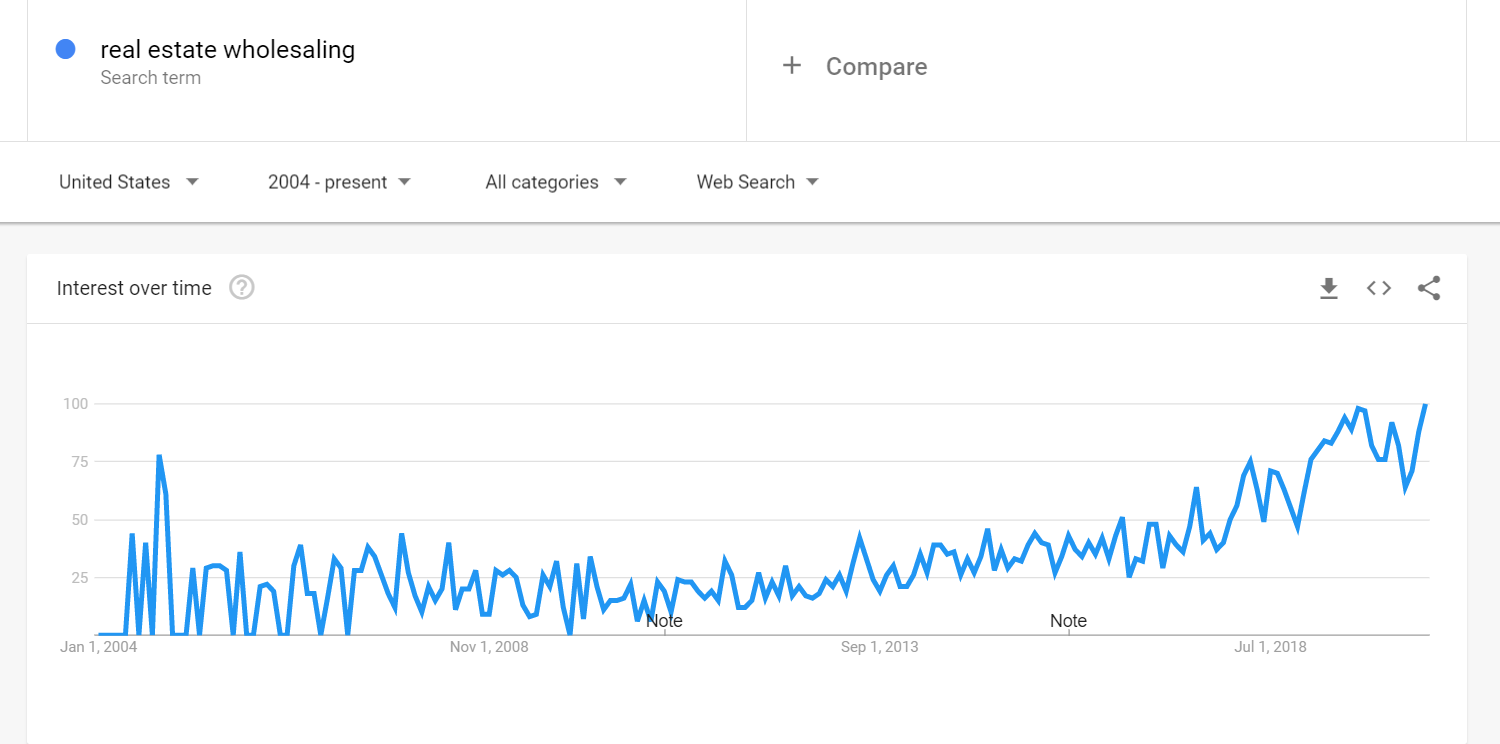This screenshot has width=1500, height=744.
Task: Click the Sep 1, 2013 axis label
Action: pyautogui.click(x=879, y=647)
